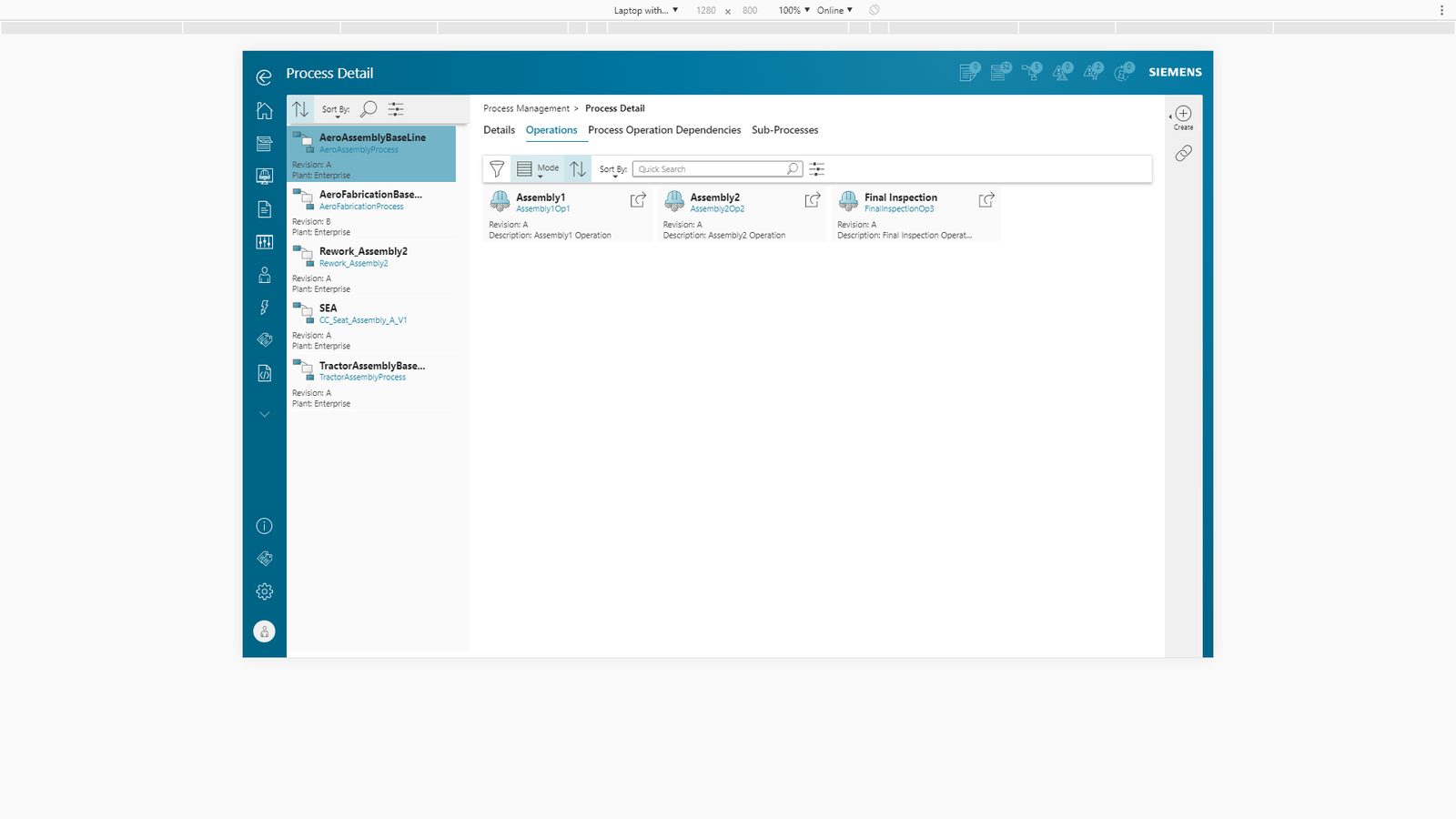Viewport: 1456px width, 819px height.
Task: Switch to the Sub-Processes tab
Action: [784, 130]
